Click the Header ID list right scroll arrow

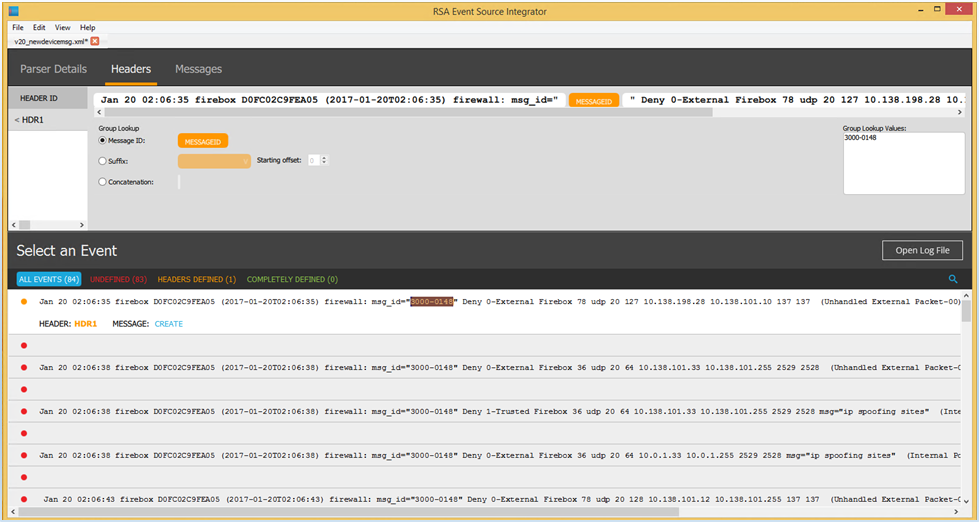pos(82,225)
